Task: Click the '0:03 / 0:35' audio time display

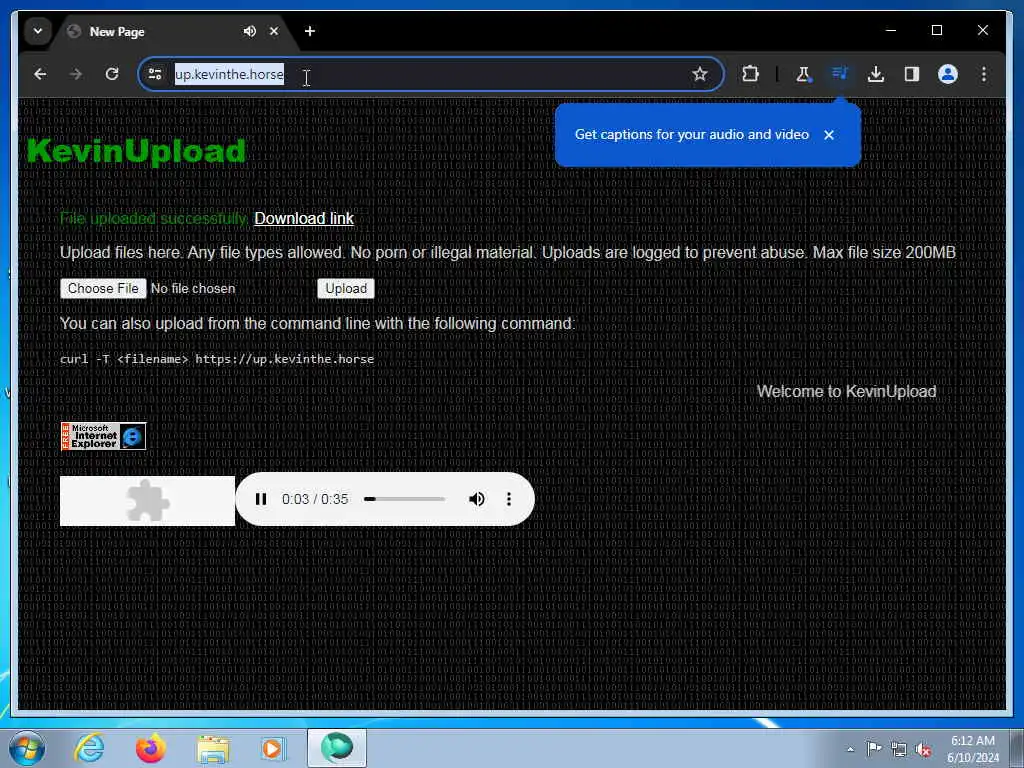Action: coord(315,500)
